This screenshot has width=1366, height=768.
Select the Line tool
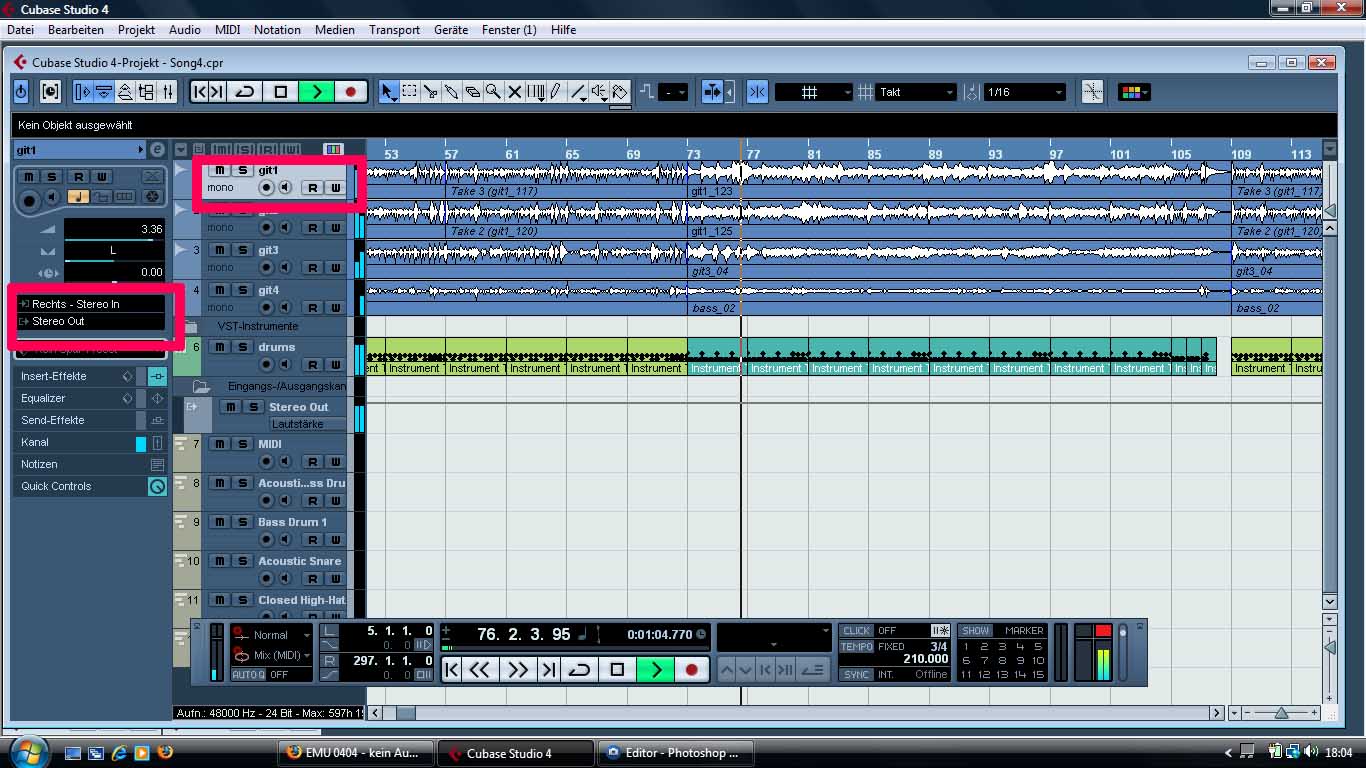(x=578, y=92)
